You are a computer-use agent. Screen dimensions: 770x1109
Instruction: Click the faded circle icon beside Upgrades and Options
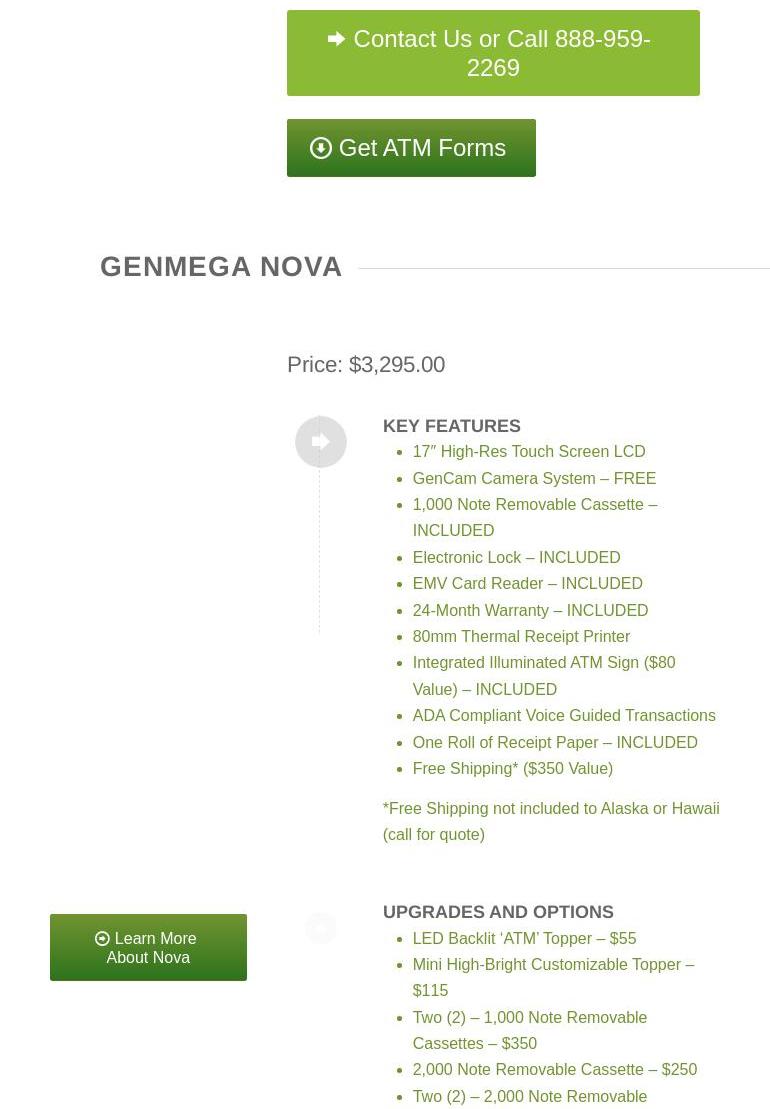321,928
